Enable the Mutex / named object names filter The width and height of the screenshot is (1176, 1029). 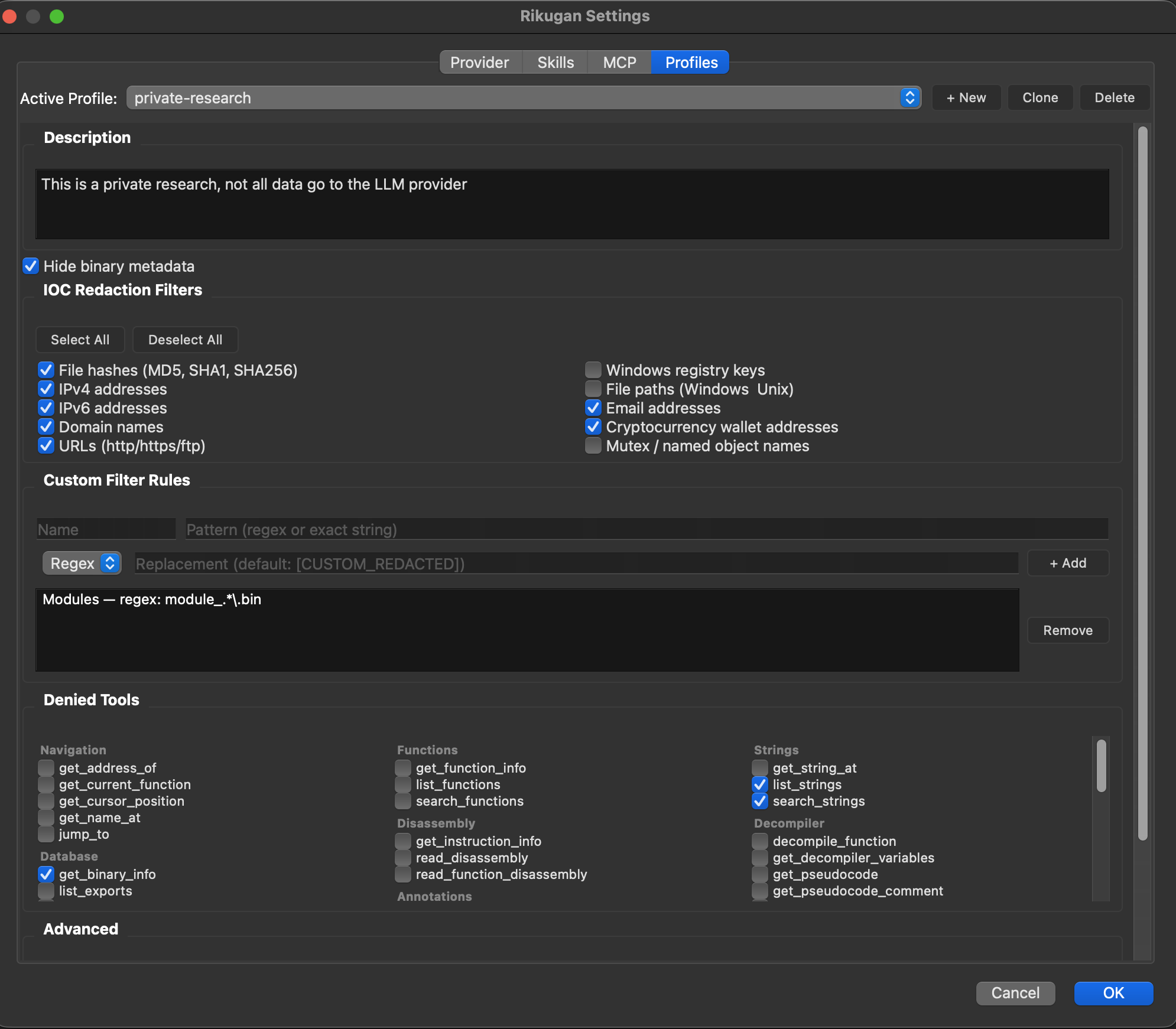click(593, 446)
